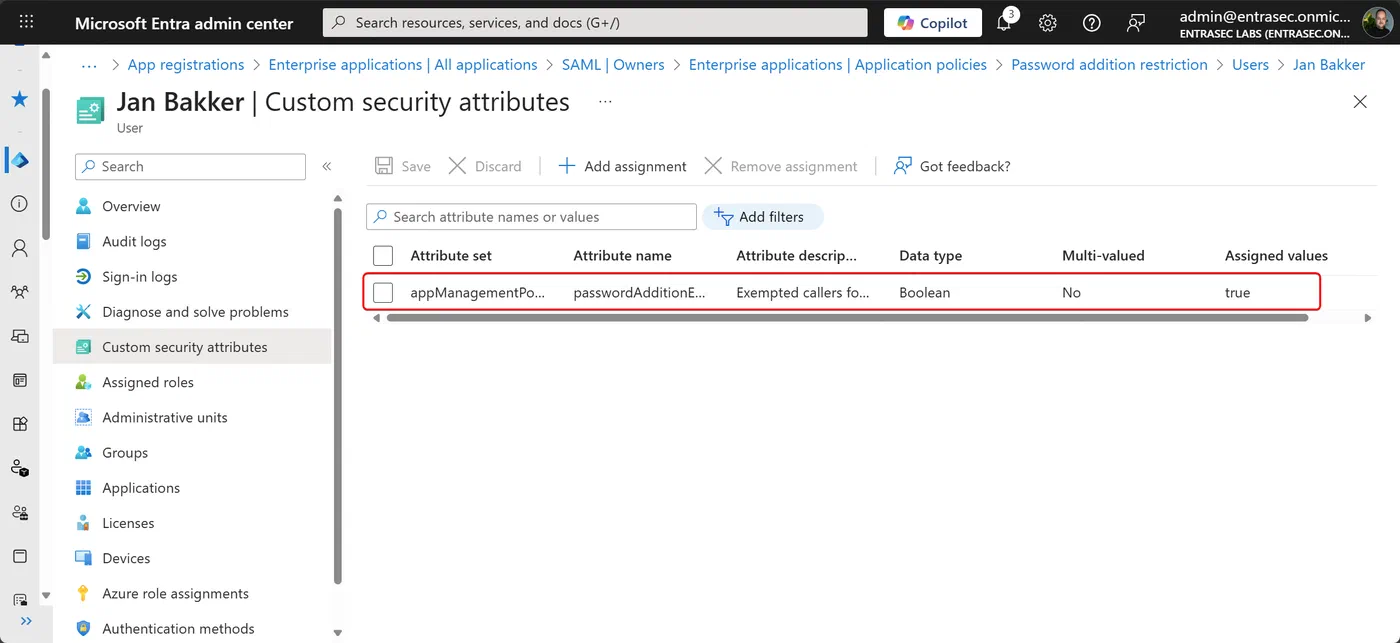Click the Add filters button
Image resolution: width=1400 pixels, height=643 pixels.
pyautogui.click(x=762, y=217)
